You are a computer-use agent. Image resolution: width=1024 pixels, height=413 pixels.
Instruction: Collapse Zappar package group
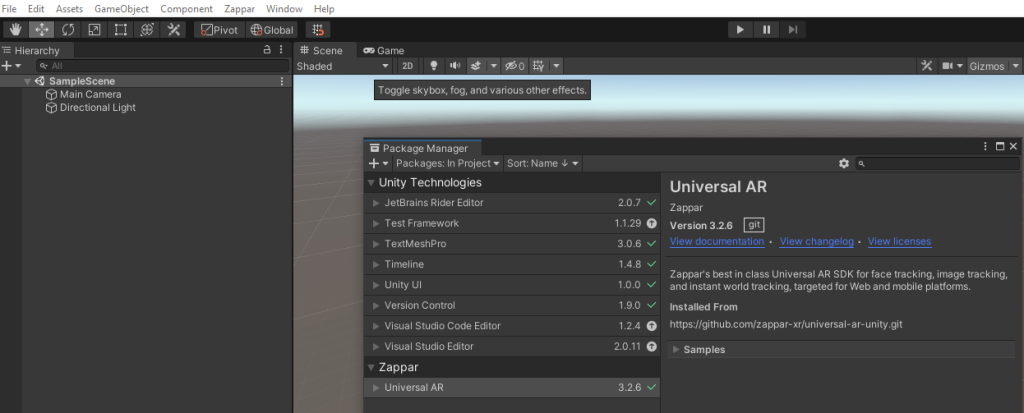[372, 367]
